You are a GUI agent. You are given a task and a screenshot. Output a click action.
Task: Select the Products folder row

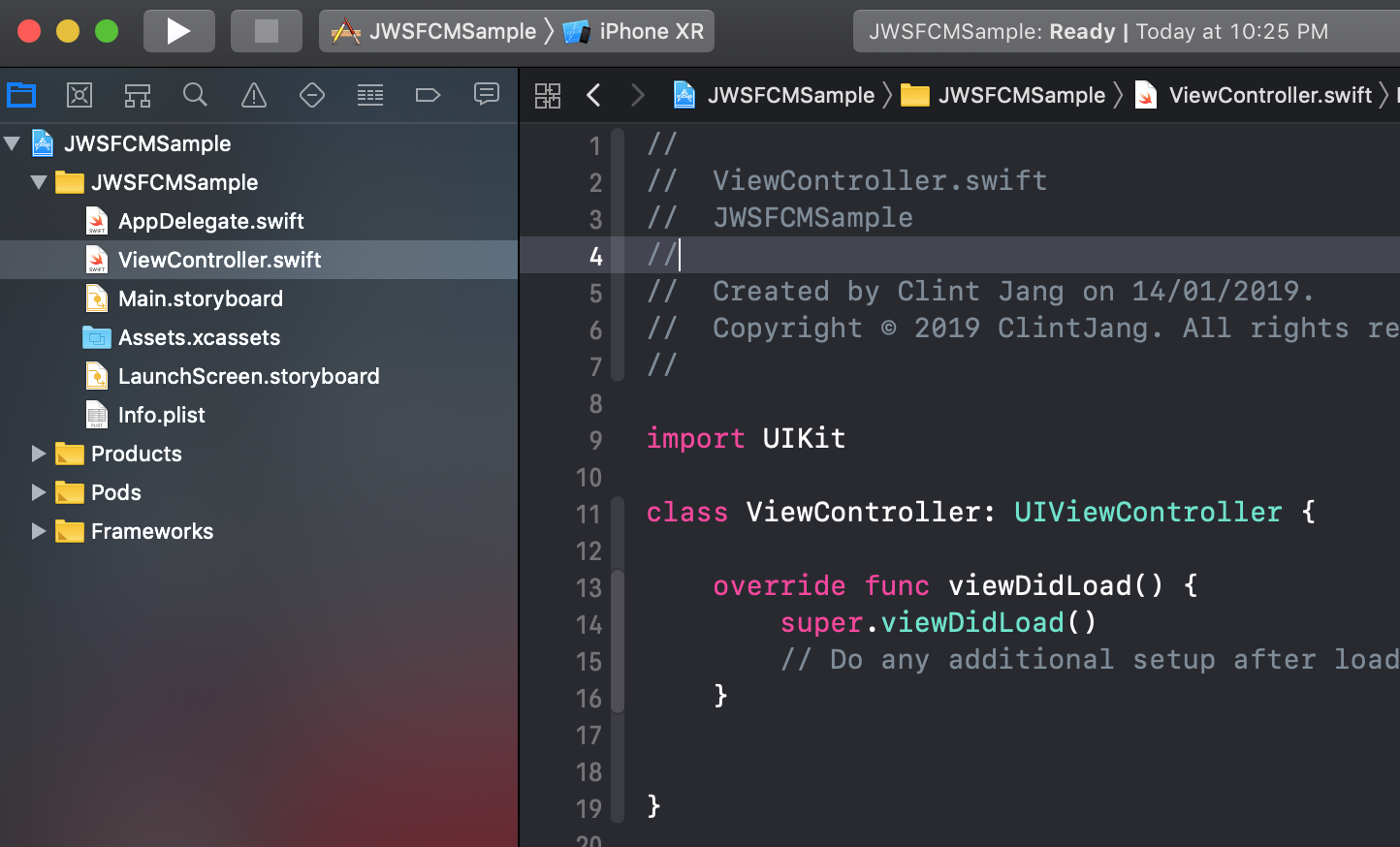[259, 454]
